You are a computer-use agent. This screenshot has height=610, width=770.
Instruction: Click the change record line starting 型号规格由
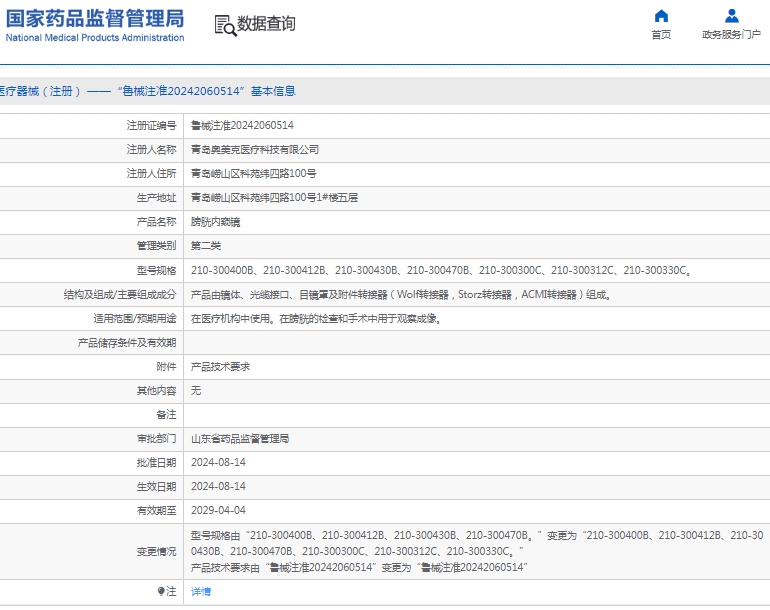point(477,543)
